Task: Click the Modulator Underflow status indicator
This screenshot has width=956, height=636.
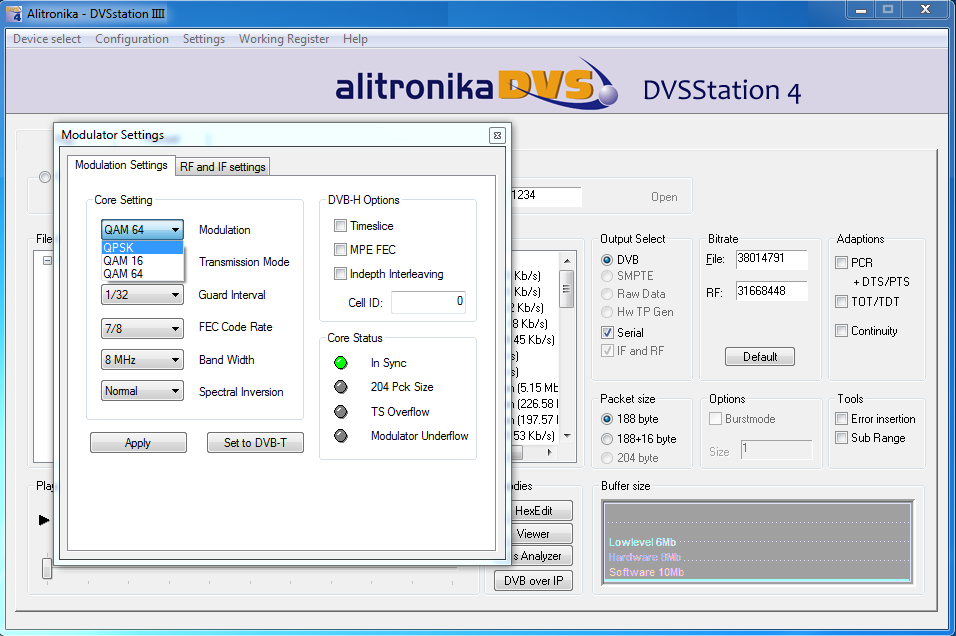Action: tap(341, 436)
